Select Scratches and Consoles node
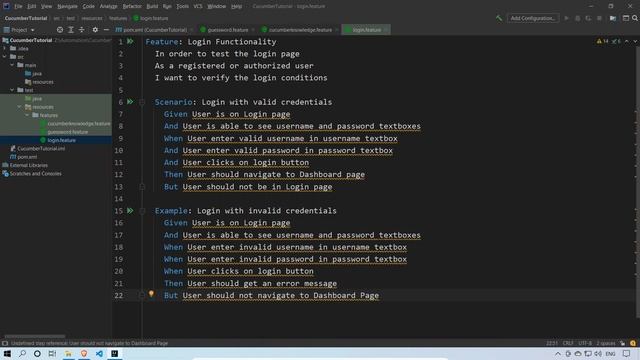 (36, 173)
